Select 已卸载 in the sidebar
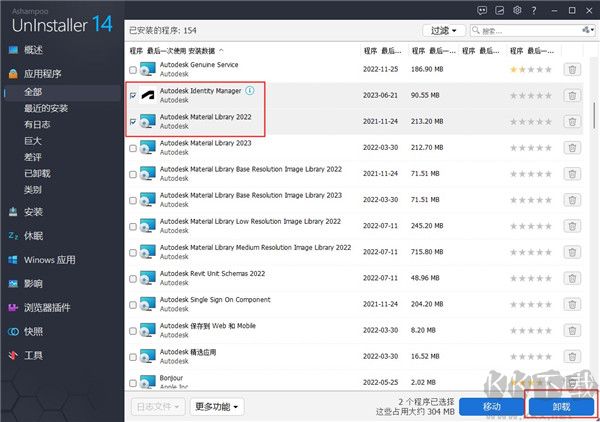 tap(37, 173)
